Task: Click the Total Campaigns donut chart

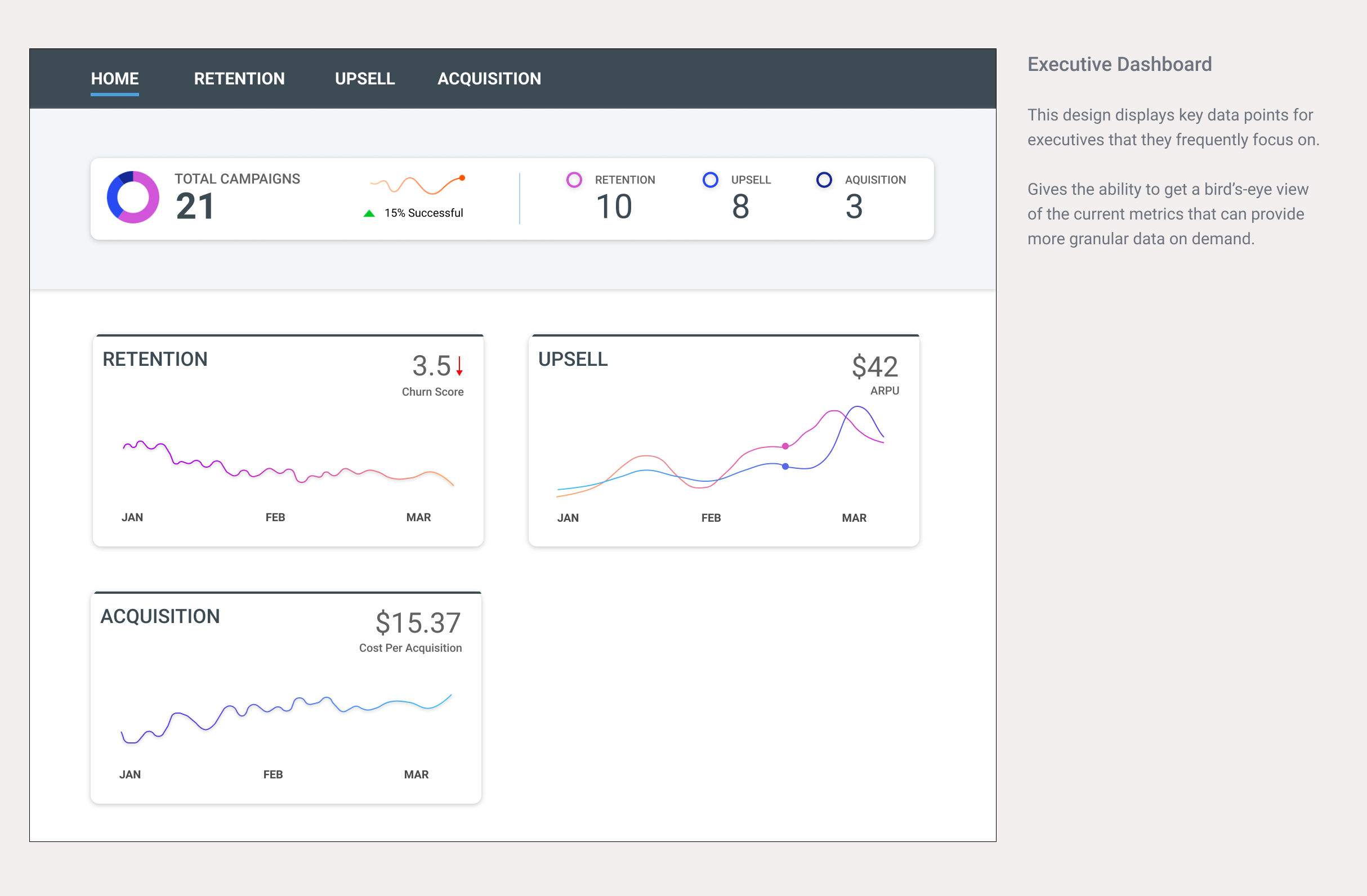Action: 133,197
